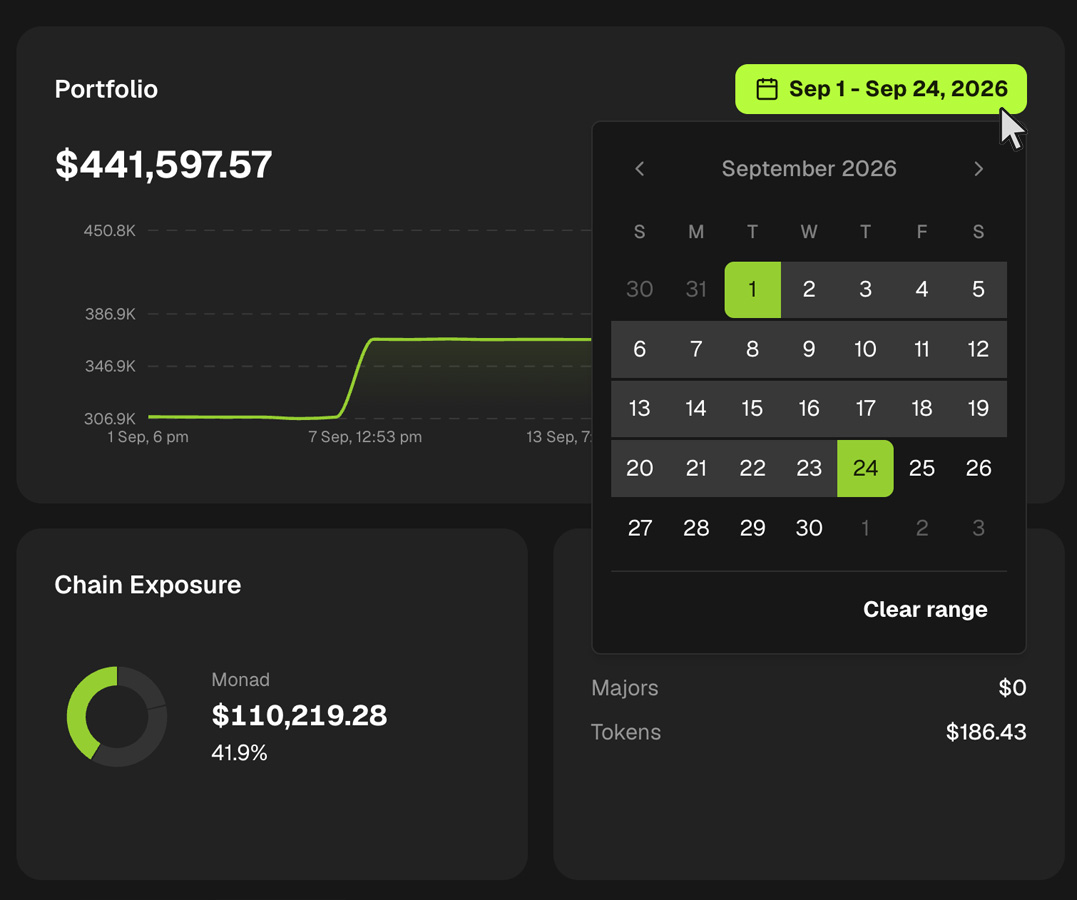The image size is (1077, 900).
Task: Click the portfolio value $441,597.57
Action: pyautogui.click(x=163, y=165)
